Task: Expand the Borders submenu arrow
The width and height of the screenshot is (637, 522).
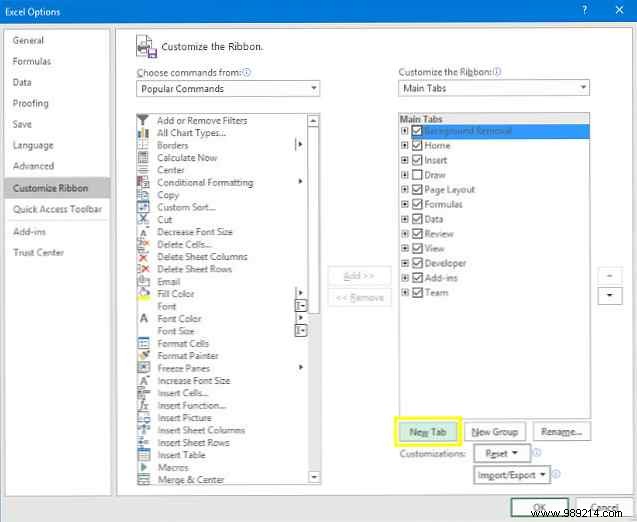Action: click(300, 144)
